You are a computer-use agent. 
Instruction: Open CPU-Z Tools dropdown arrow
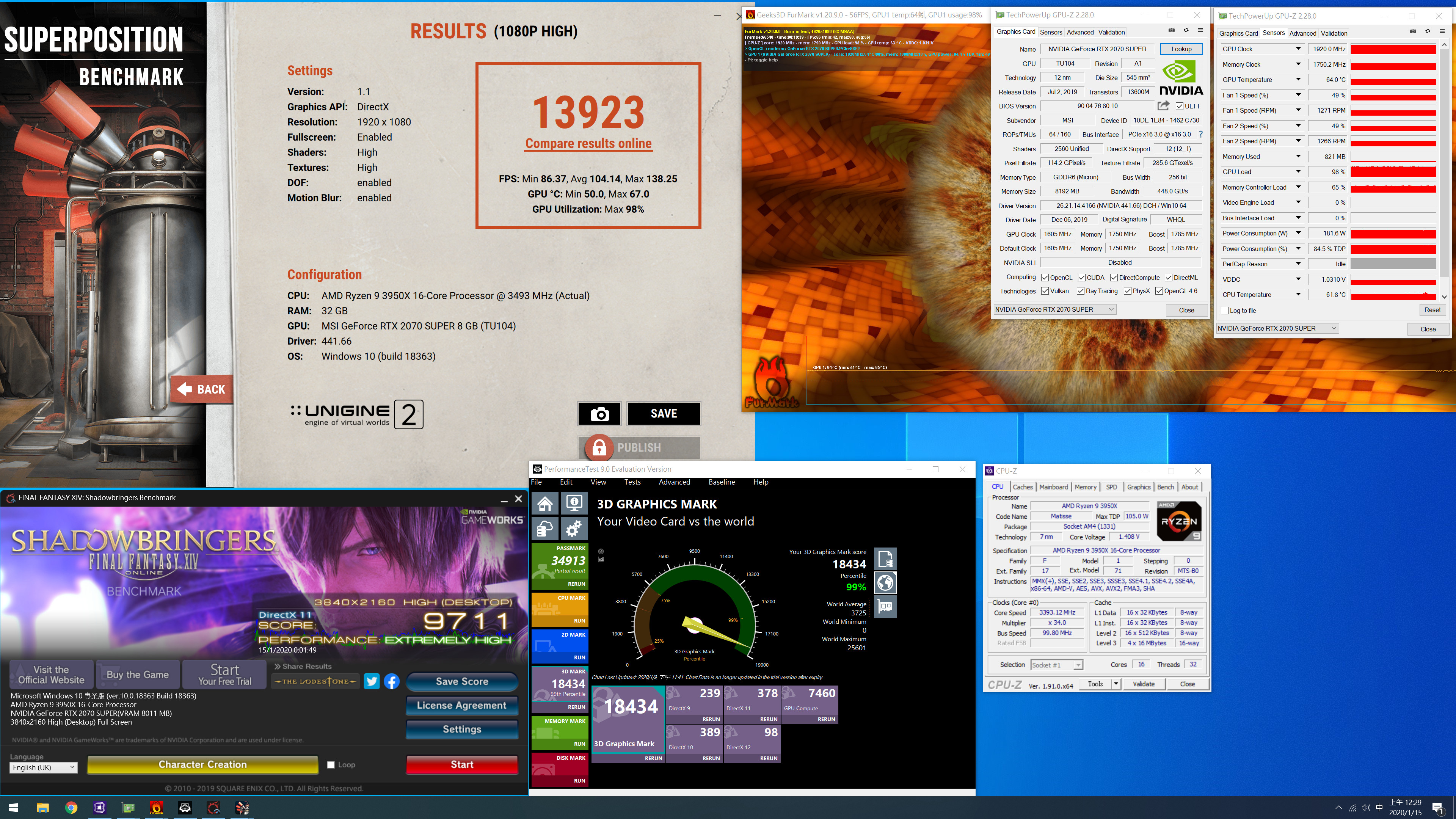[1116, 684]
